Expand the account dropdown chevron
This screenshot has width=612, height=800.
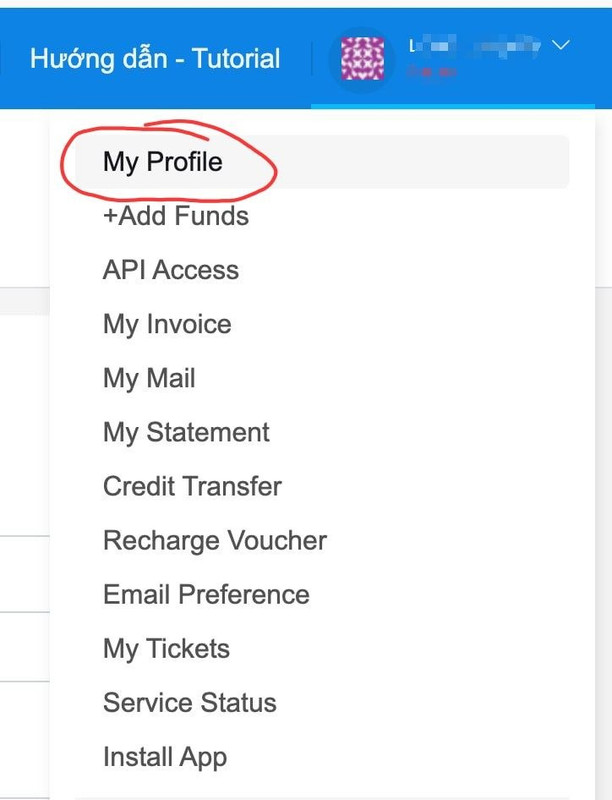click(560, 45)
